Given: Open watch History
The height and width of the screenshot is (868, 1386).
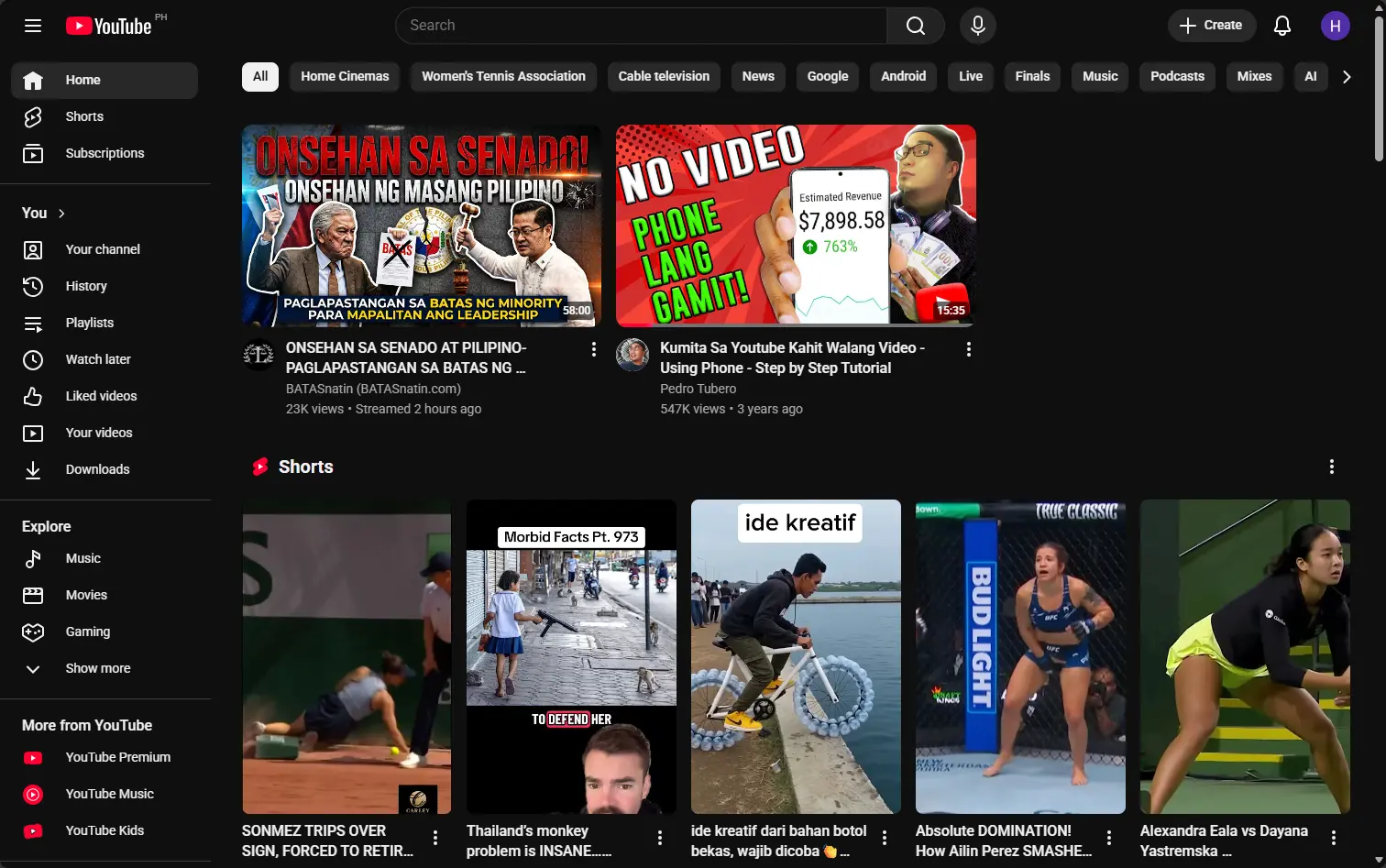Looking at the screenshot, I should pos(104,286).
